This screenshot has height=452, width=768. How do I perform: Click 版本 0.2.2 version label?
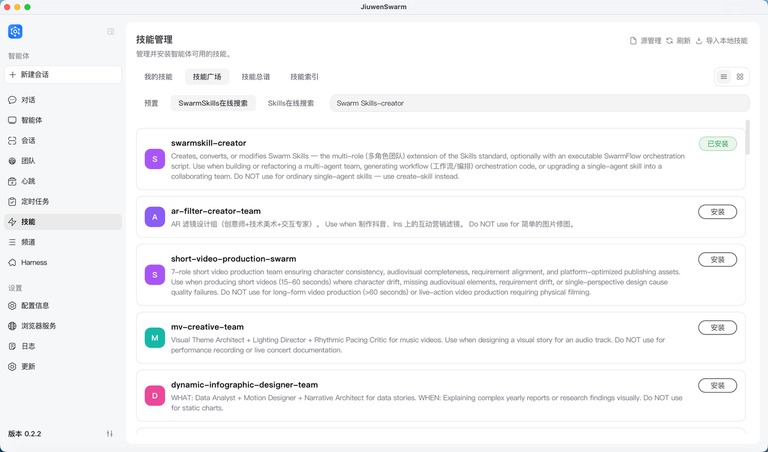[24, 434]
